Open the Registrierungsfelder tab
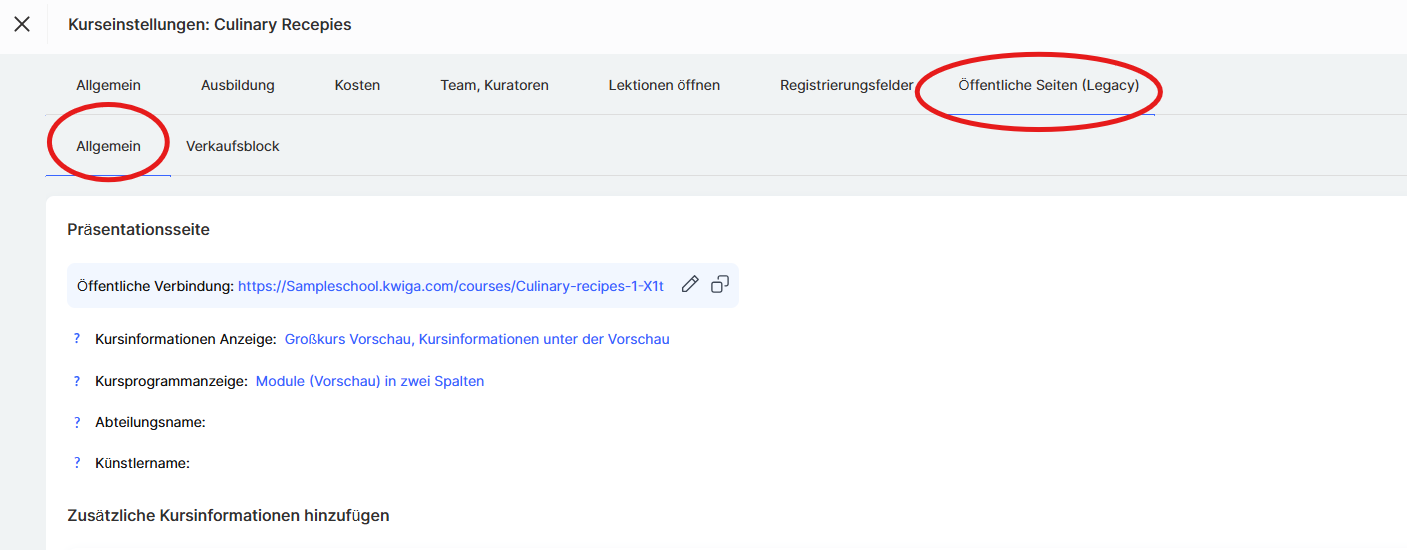Screen dimensions: 1407x550 [x=846, y=85]
